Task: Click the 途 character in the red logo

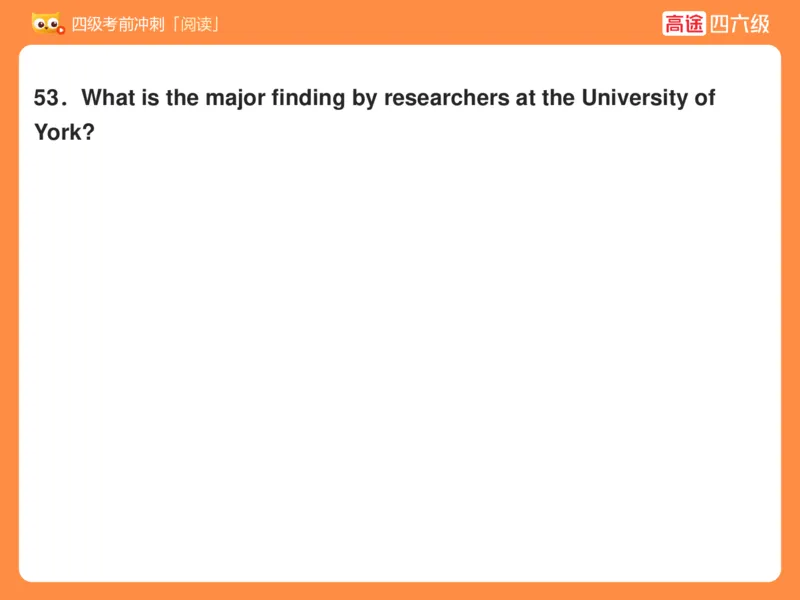Action: (x=695, y=23)
